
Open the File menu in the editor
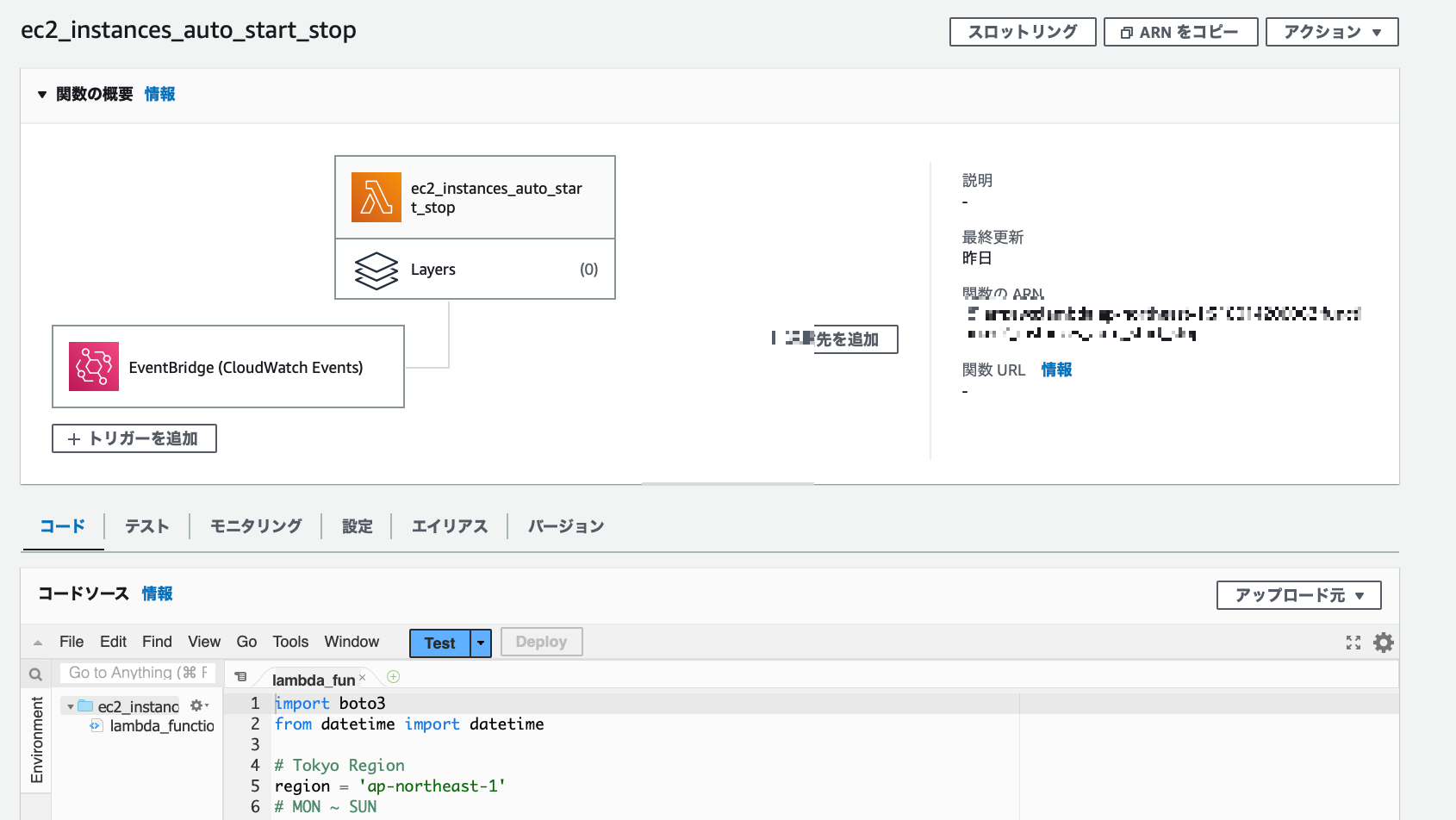[x=72, y=642]
